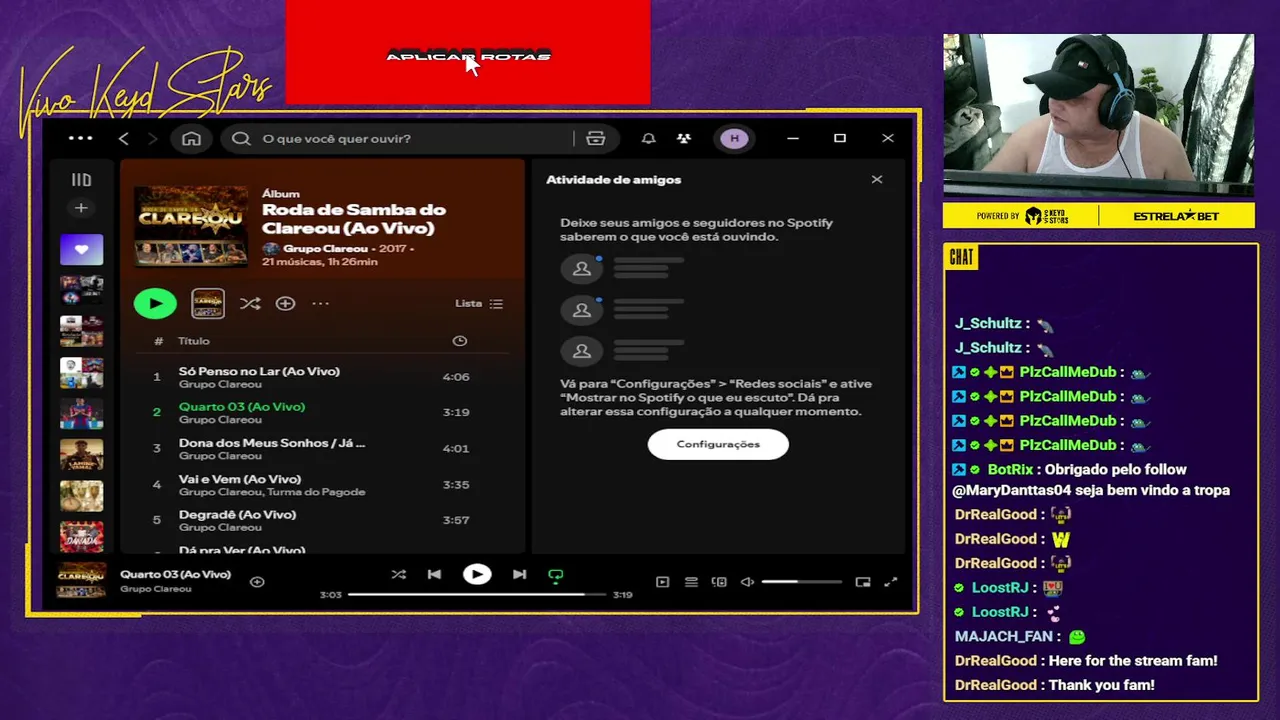Open the Liked Songs heart playlist
Image resolution: width=1280 pixels, height=720 pixels.
[82, 250]
